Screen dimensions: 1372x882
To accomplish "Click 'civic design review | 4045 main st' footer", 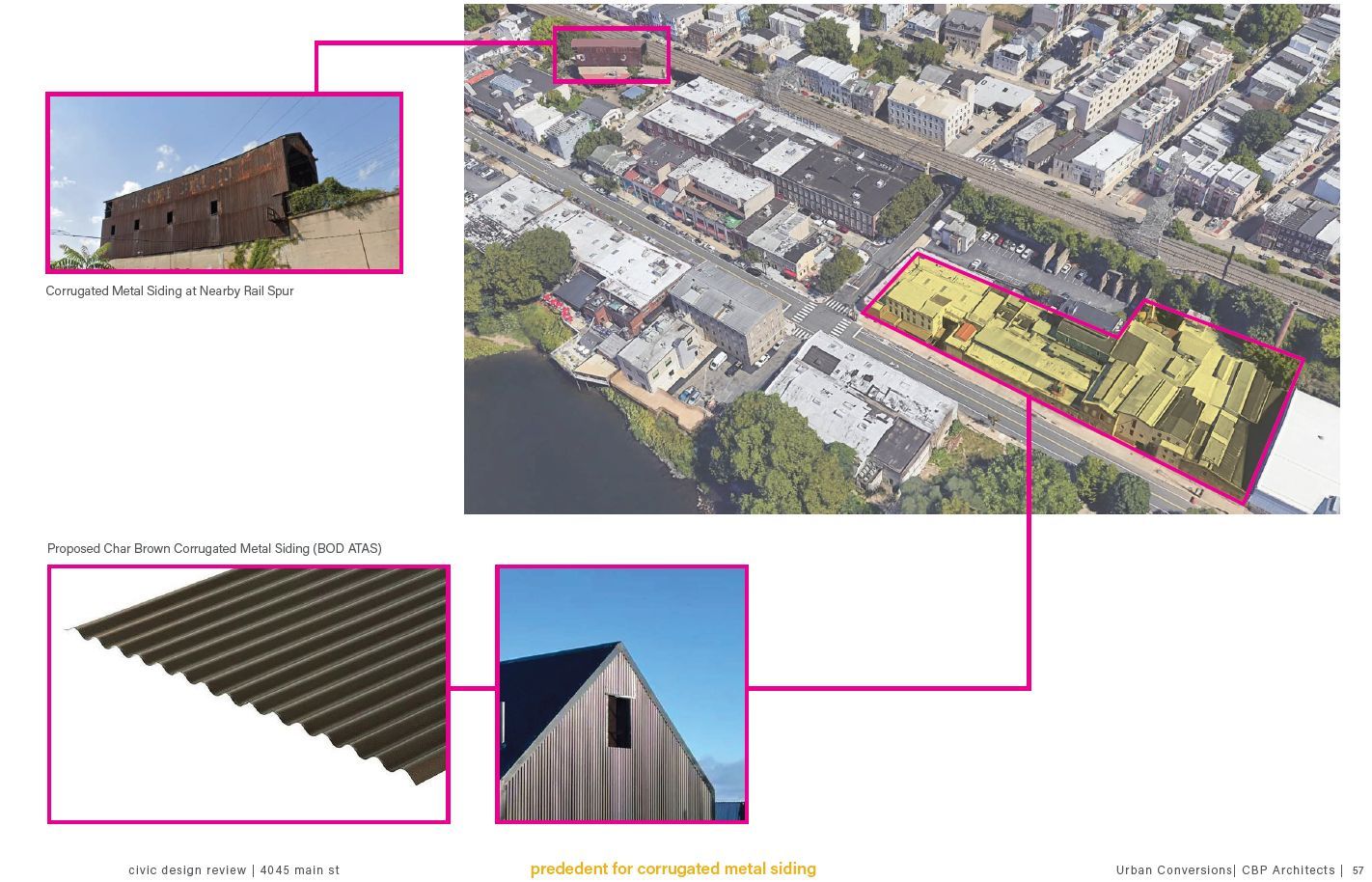I will click(233, 869).
